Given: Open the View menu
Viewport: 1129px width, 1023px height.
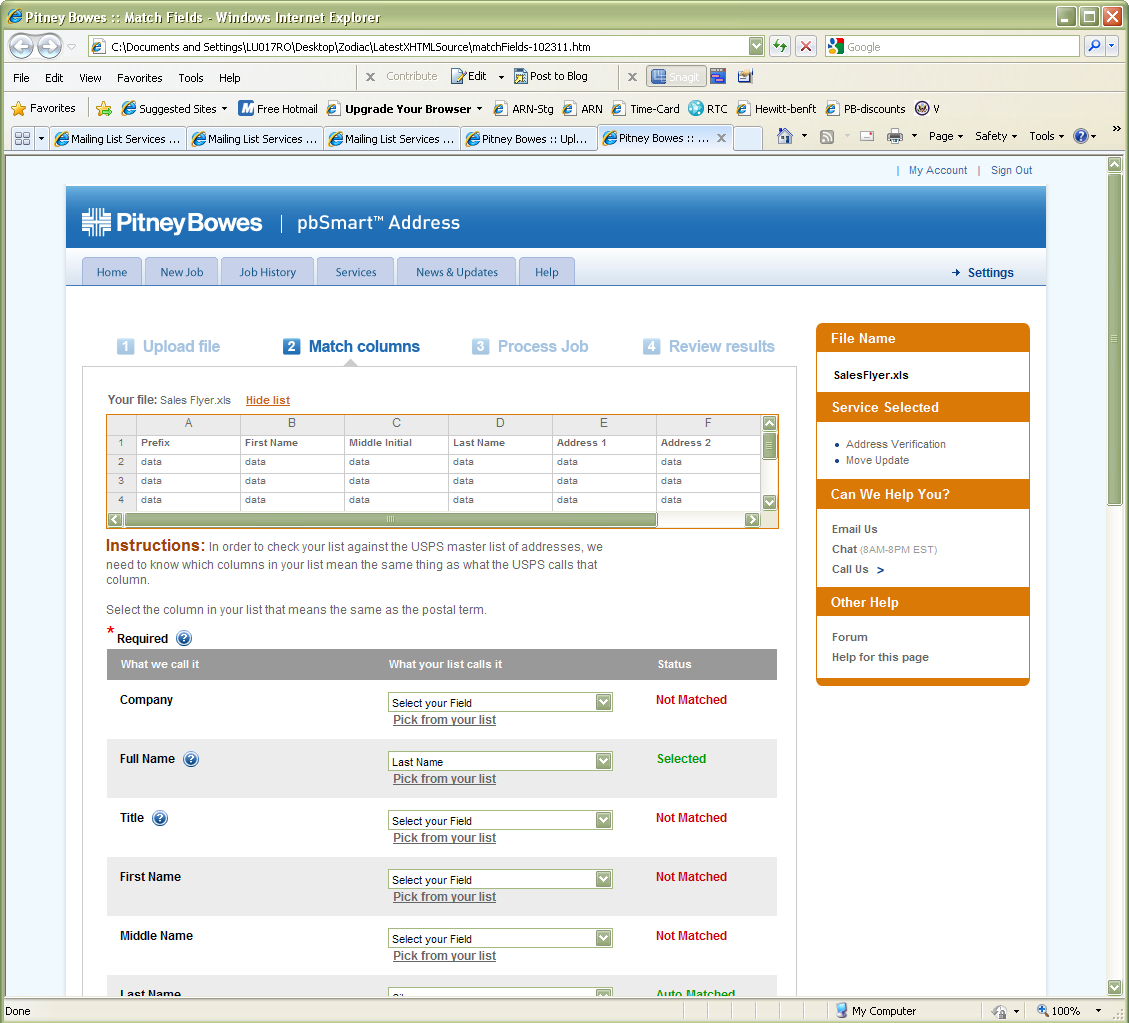Looking at the screenshot, I should (x=90, y=78).
